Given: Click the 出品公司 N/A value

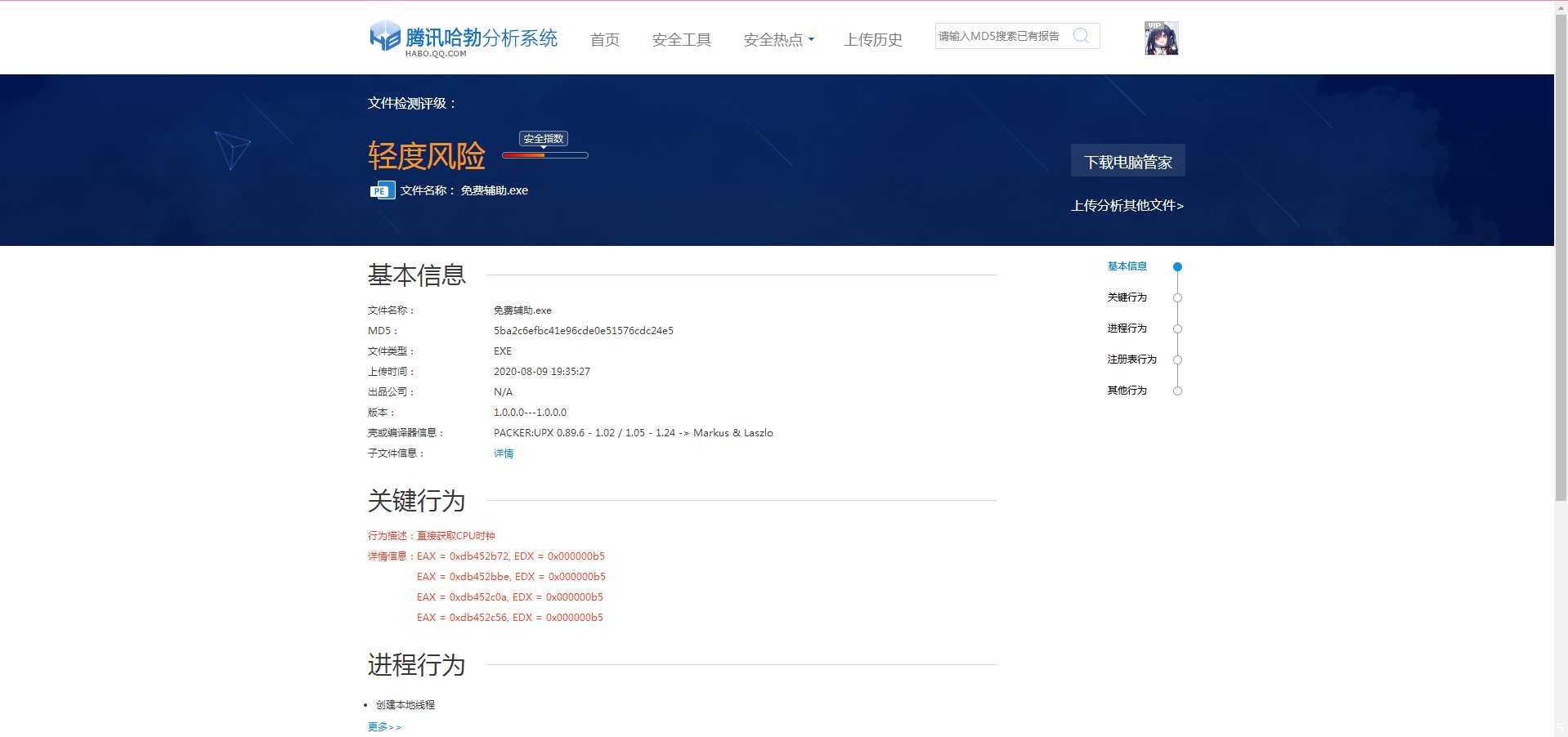Looking at the screenshot, I should click(504, 392).
